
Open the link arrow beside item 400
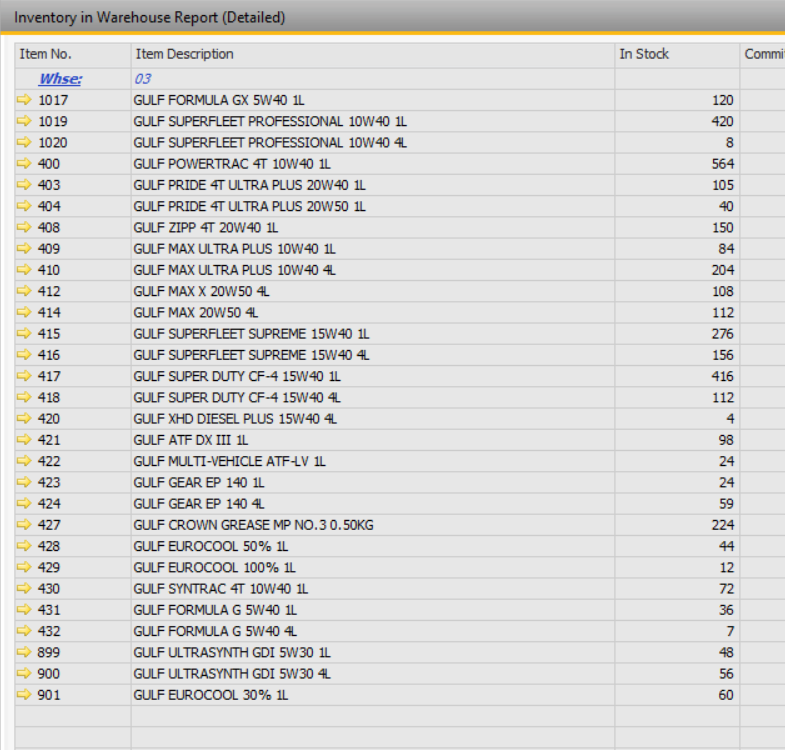tap(25, 164)
